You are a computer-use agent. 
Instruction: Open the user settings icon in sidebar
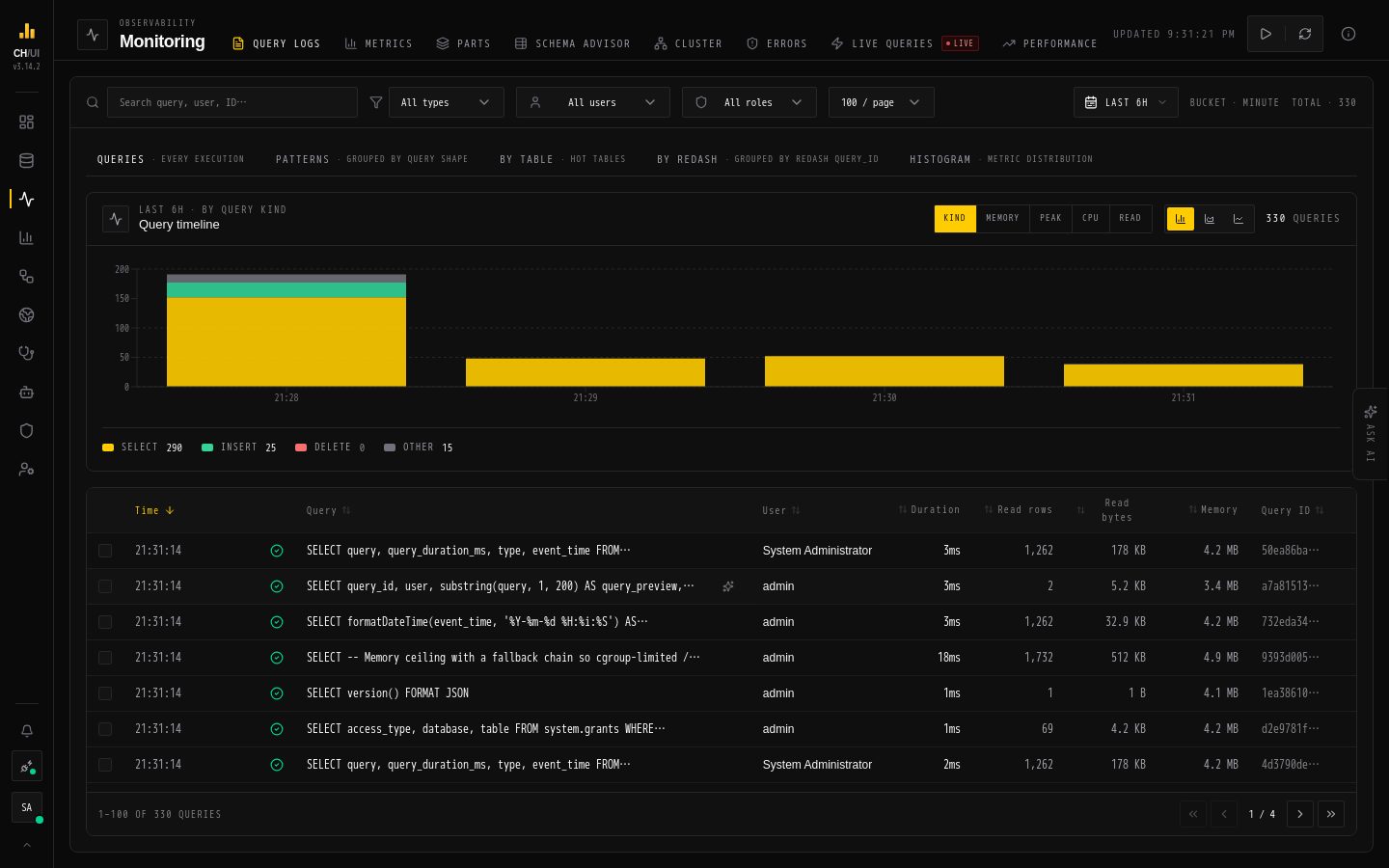pyautogui.click(x=26, y=469)
